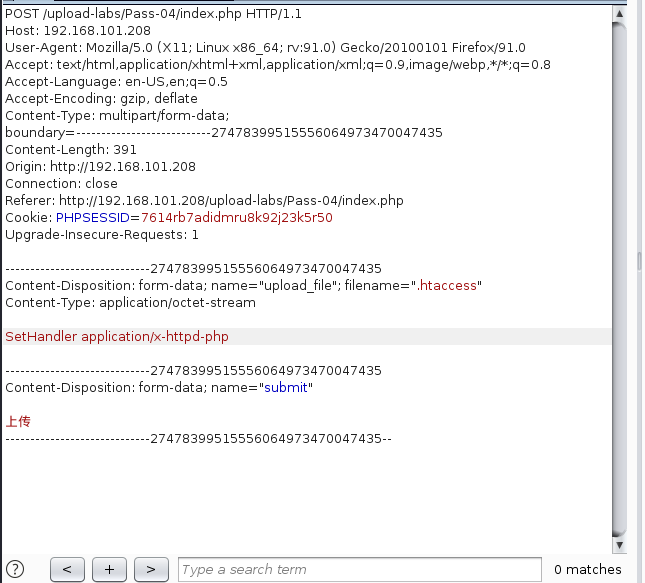The height and width of the screenshot is (583, 645).
Task: Click the 'Accept-Encoding: gzip, deflate' line
Action: 101,99
